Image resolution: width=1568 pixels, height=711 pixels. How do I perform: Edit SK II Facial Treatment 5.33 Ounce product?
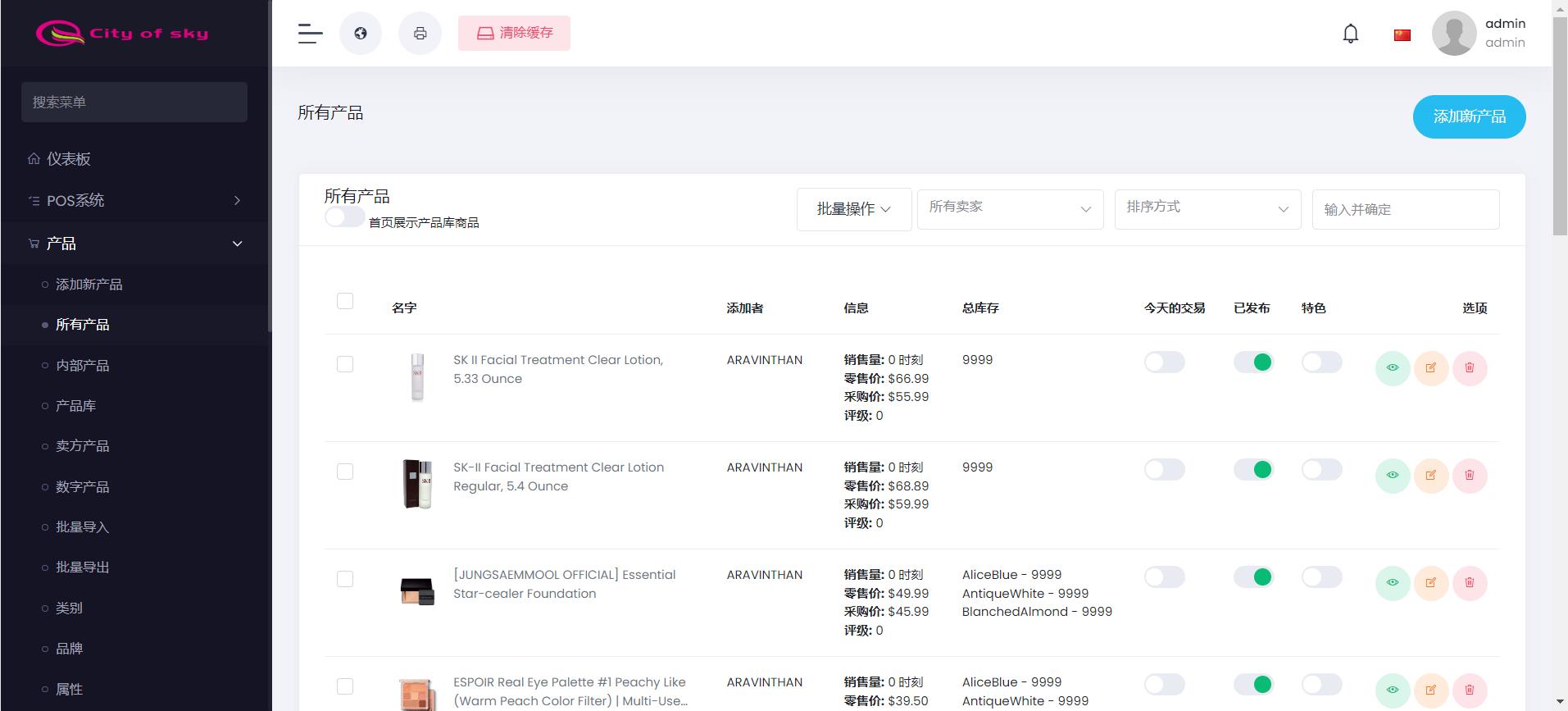pos(1431,368)
